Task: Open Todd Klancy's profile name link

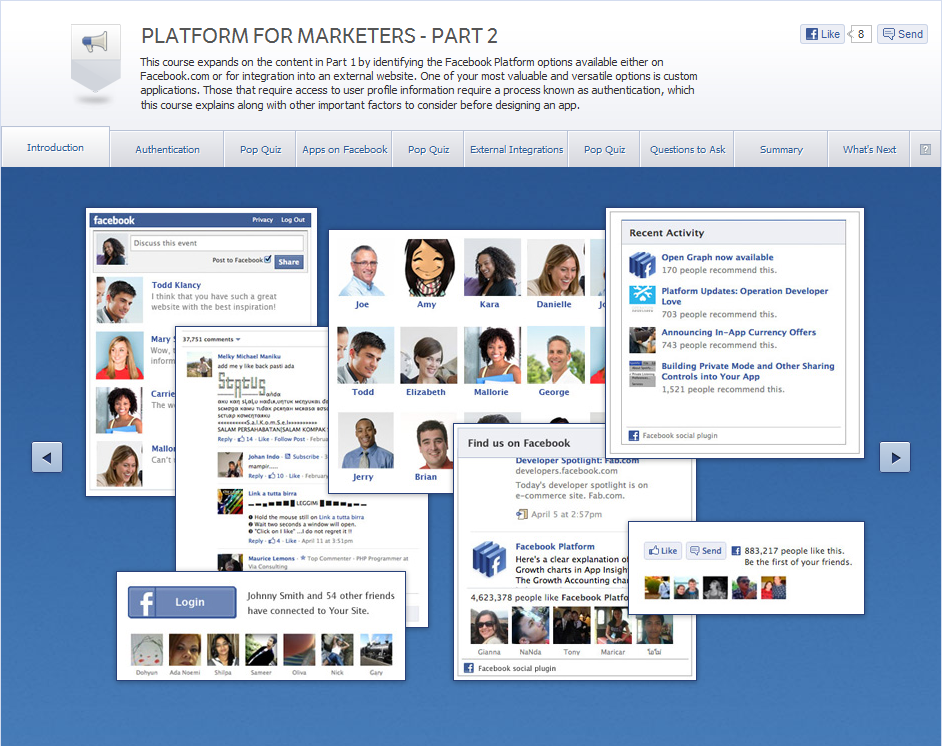Action: (176, 285)
